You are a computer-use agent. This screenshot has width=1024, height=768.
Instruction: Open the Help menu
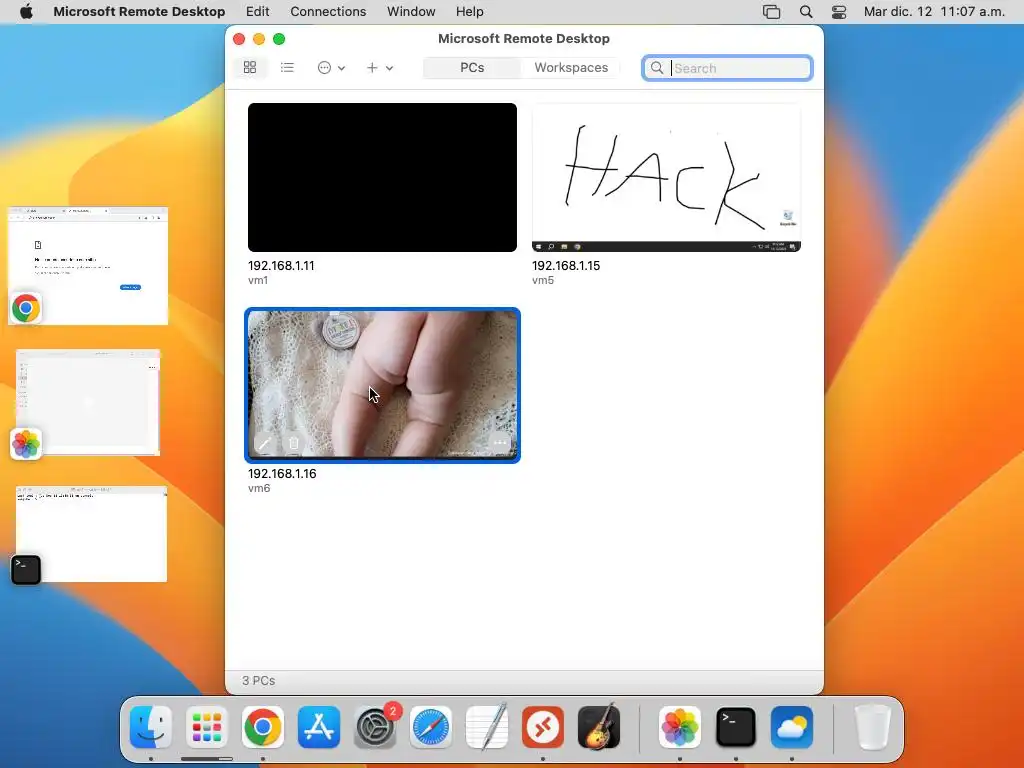[x=470, y=12]
